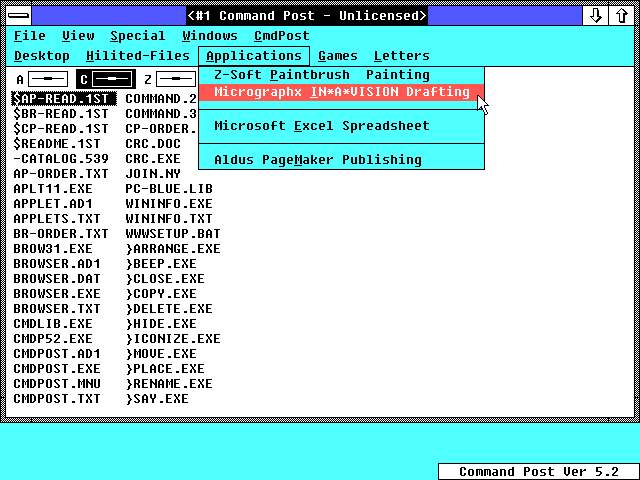Viewport: 640px width, 480px height.
Task: Open the View menu
Action: click(78, 36)
